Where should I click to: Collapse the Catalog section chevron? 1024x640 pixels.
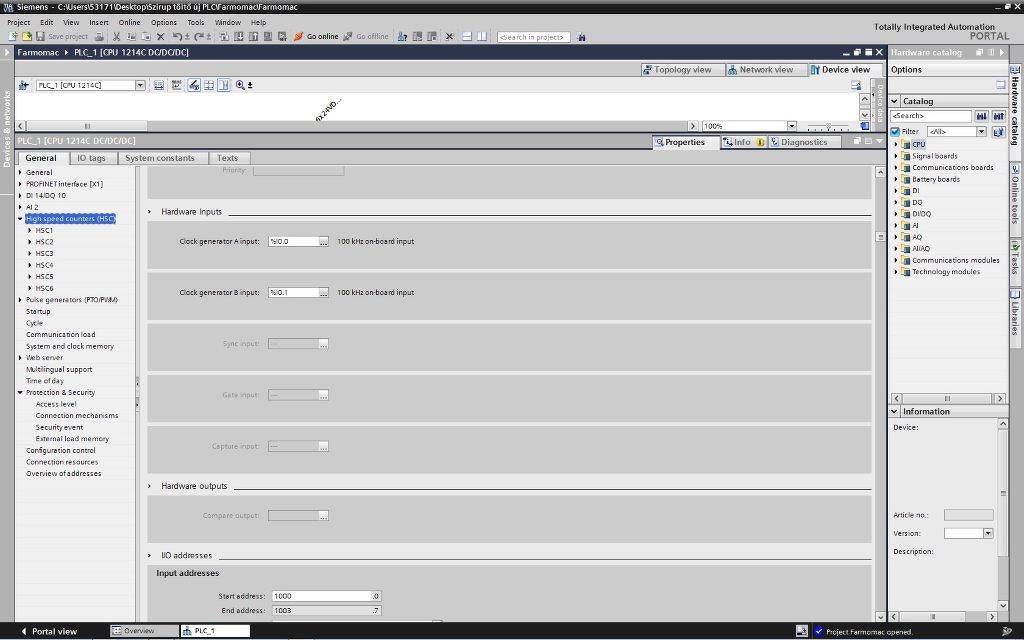pyautogui.click(x=895, y=101)
